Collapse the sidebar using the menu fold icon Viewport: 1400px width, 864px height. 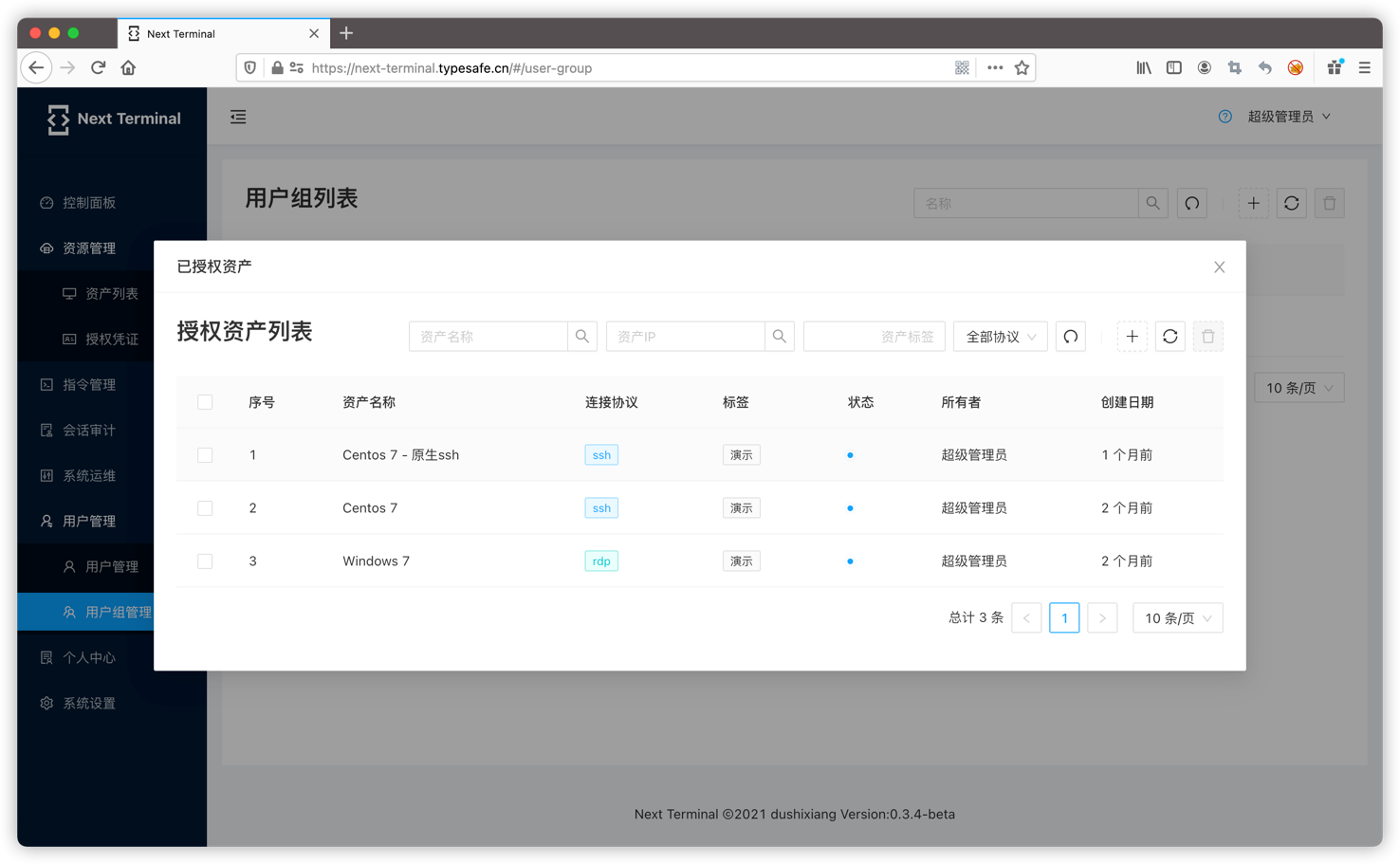pyautogui.click(x=238, y=117)
